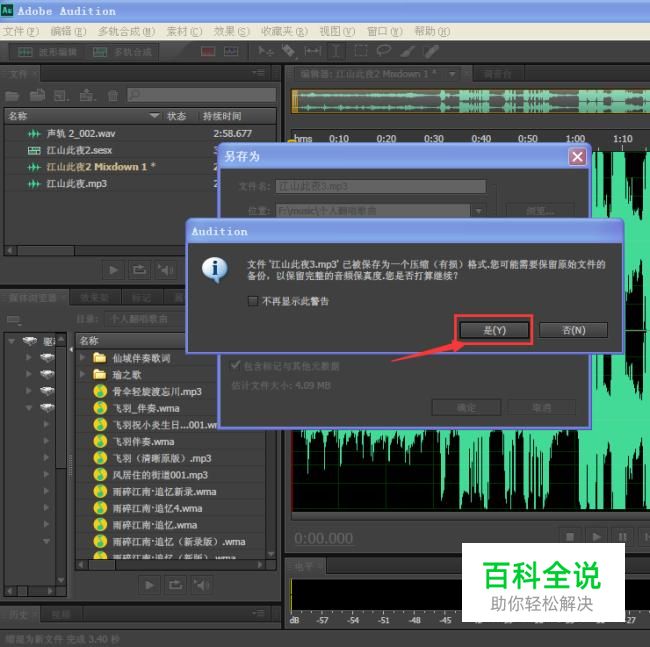Screen dimensions: 650x647
Task: Click the Files panel options menu icon
Action: coord(258,73)
